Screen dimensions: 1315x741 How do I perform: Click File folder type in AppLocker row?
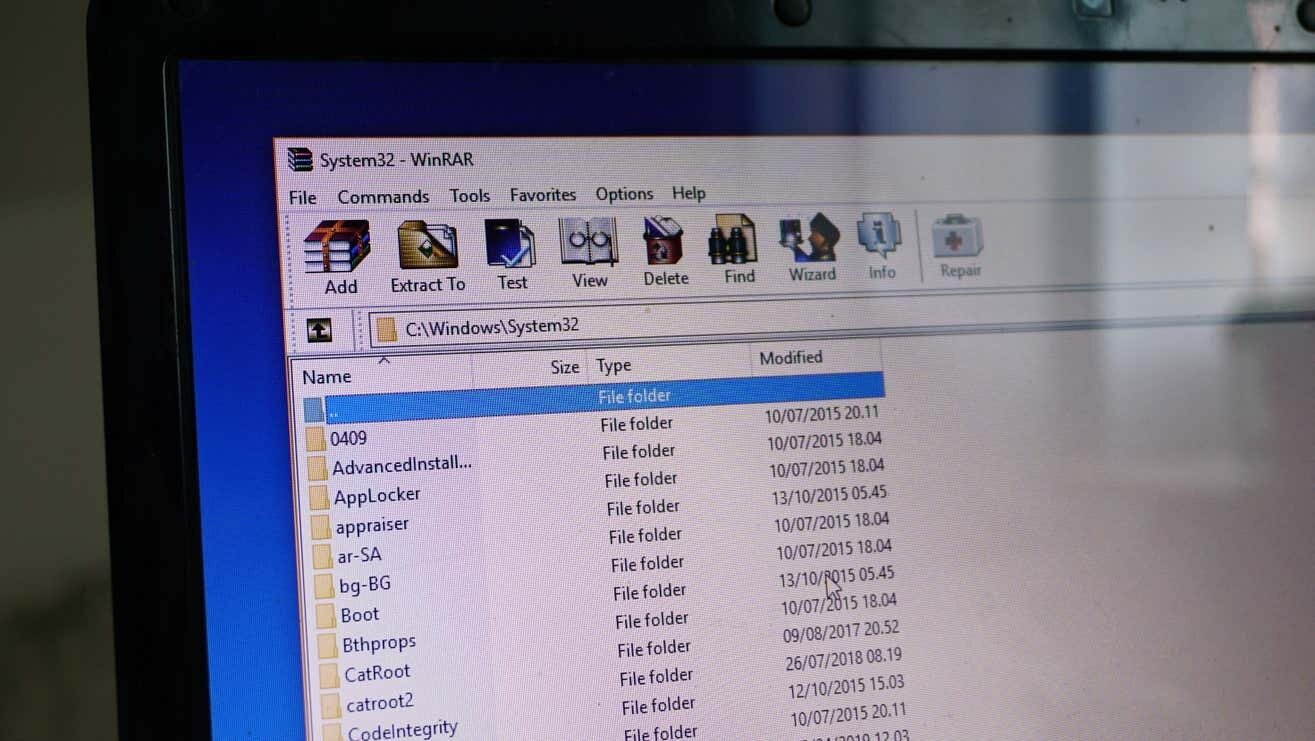coord(642,480)
